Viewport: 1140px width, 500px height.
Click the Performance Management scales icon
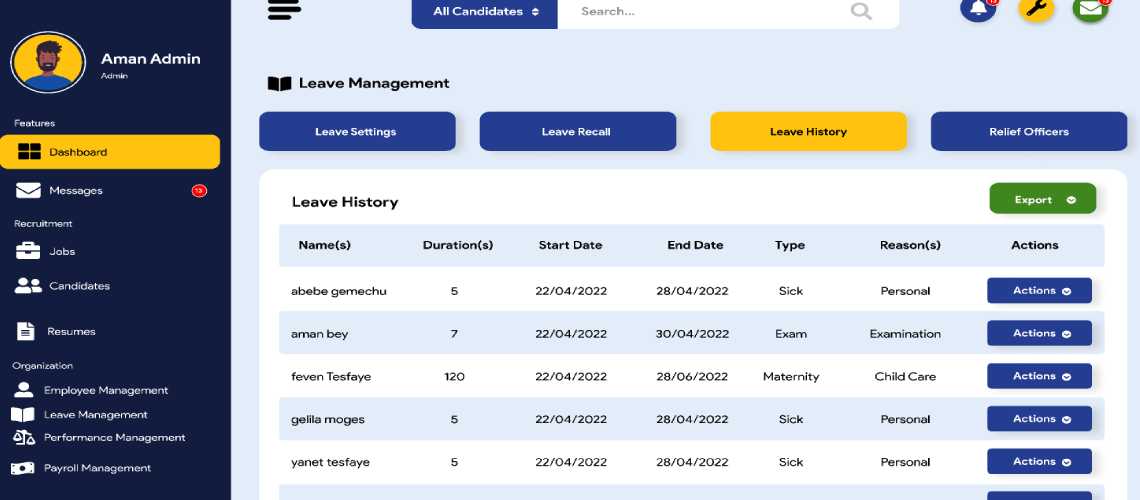pos(23,438)
